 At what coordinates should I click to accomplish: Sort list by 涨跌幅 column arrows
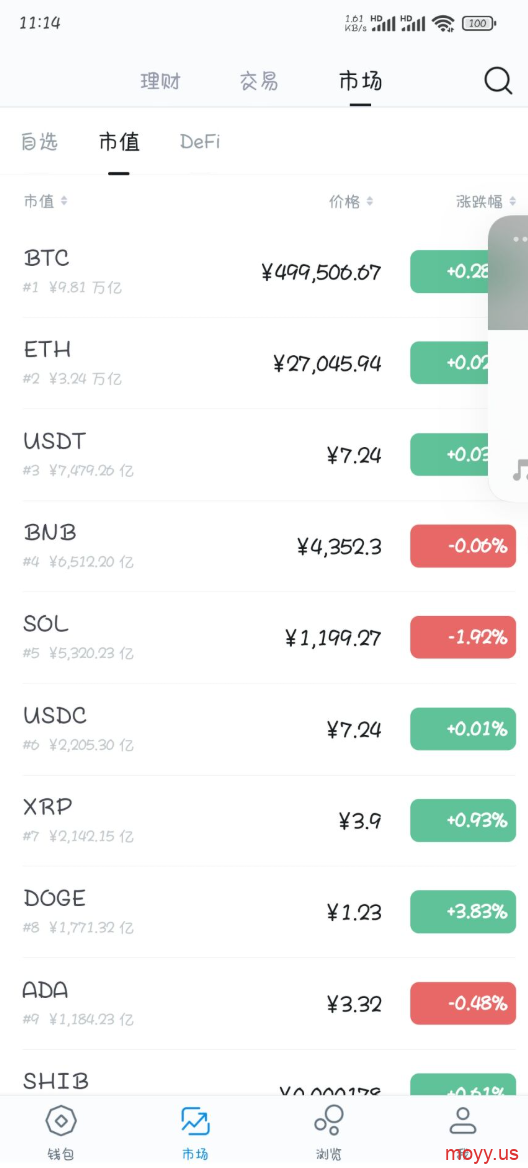point(512,201)
